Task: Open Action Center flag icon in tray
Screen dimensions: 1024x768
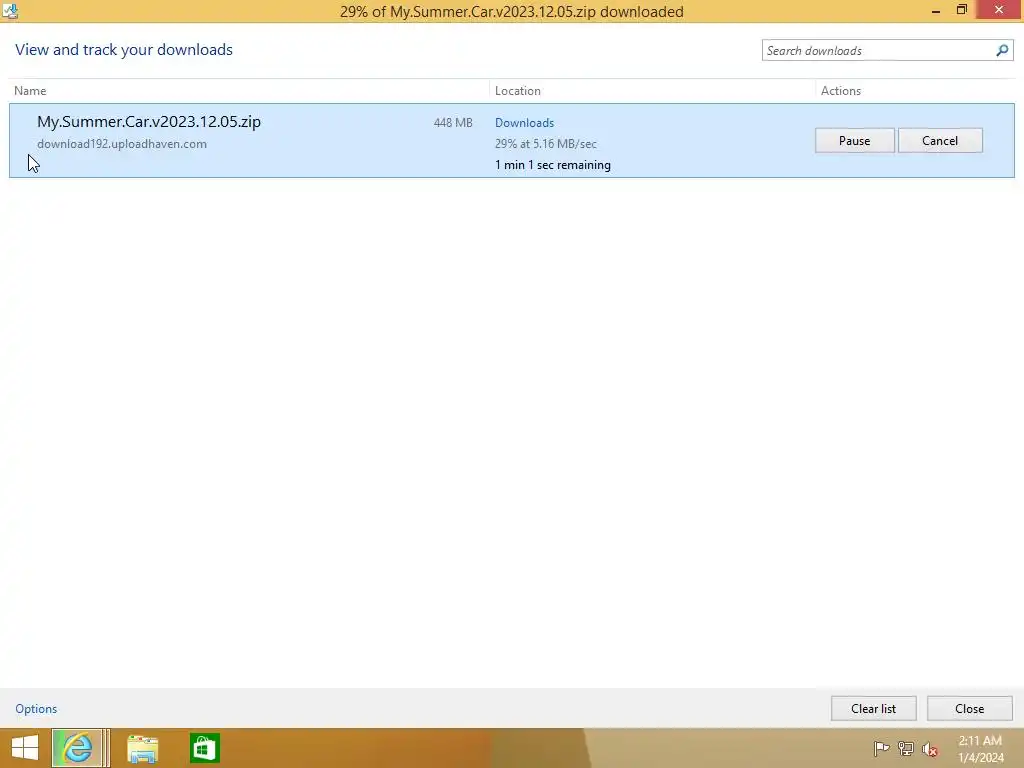Action: tap(881, 748)
